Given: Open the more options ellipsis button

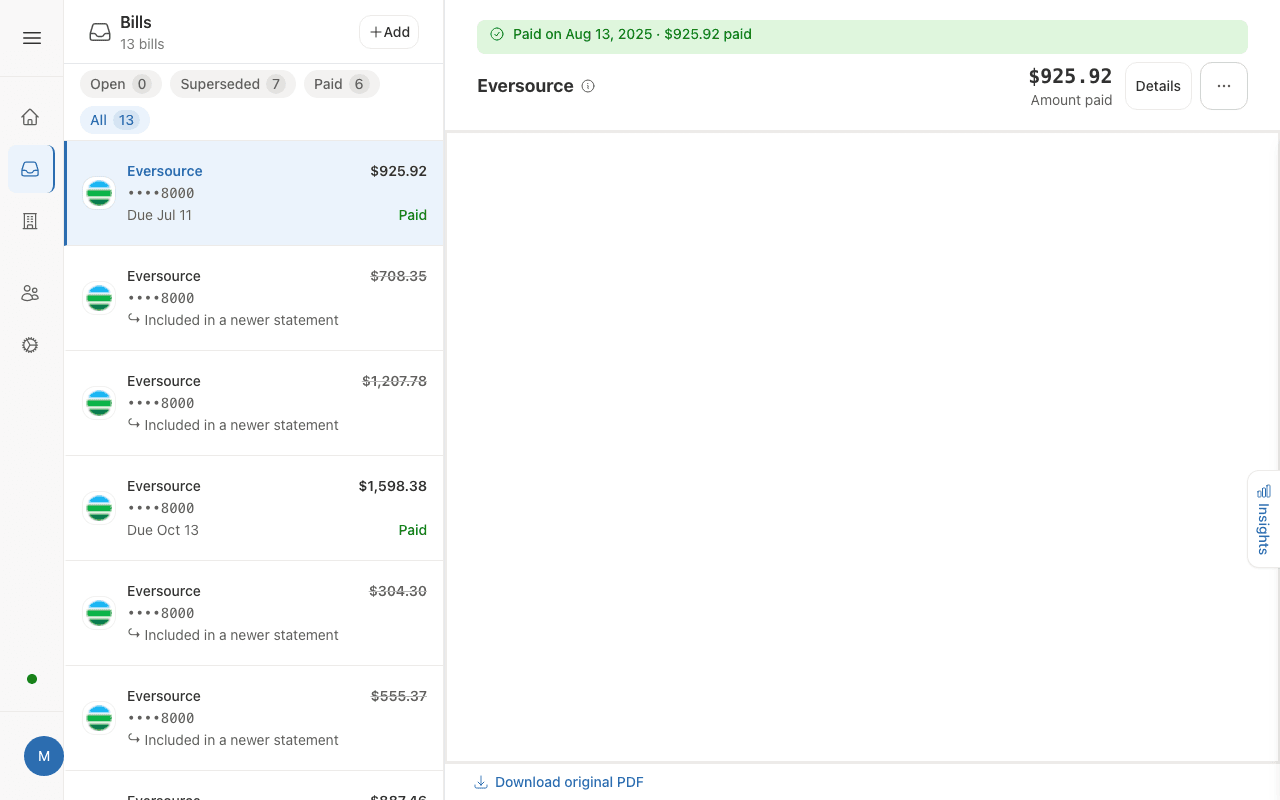Looking at the screenshot, I should [x=1224, y=86].
